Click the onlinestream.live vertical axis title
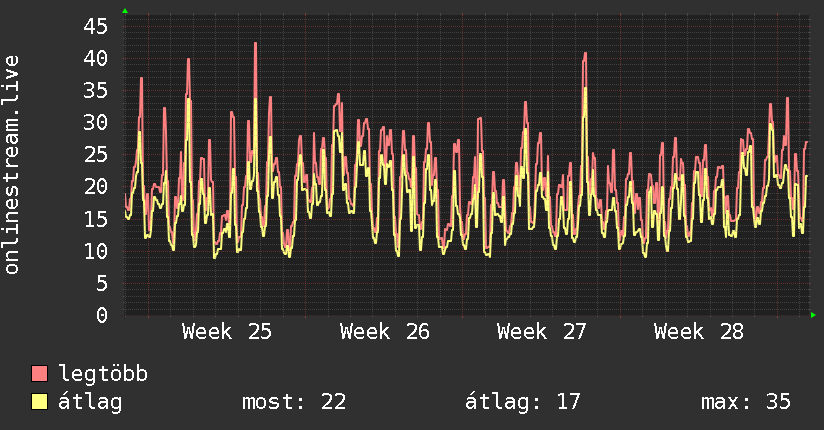 point(12,165)
